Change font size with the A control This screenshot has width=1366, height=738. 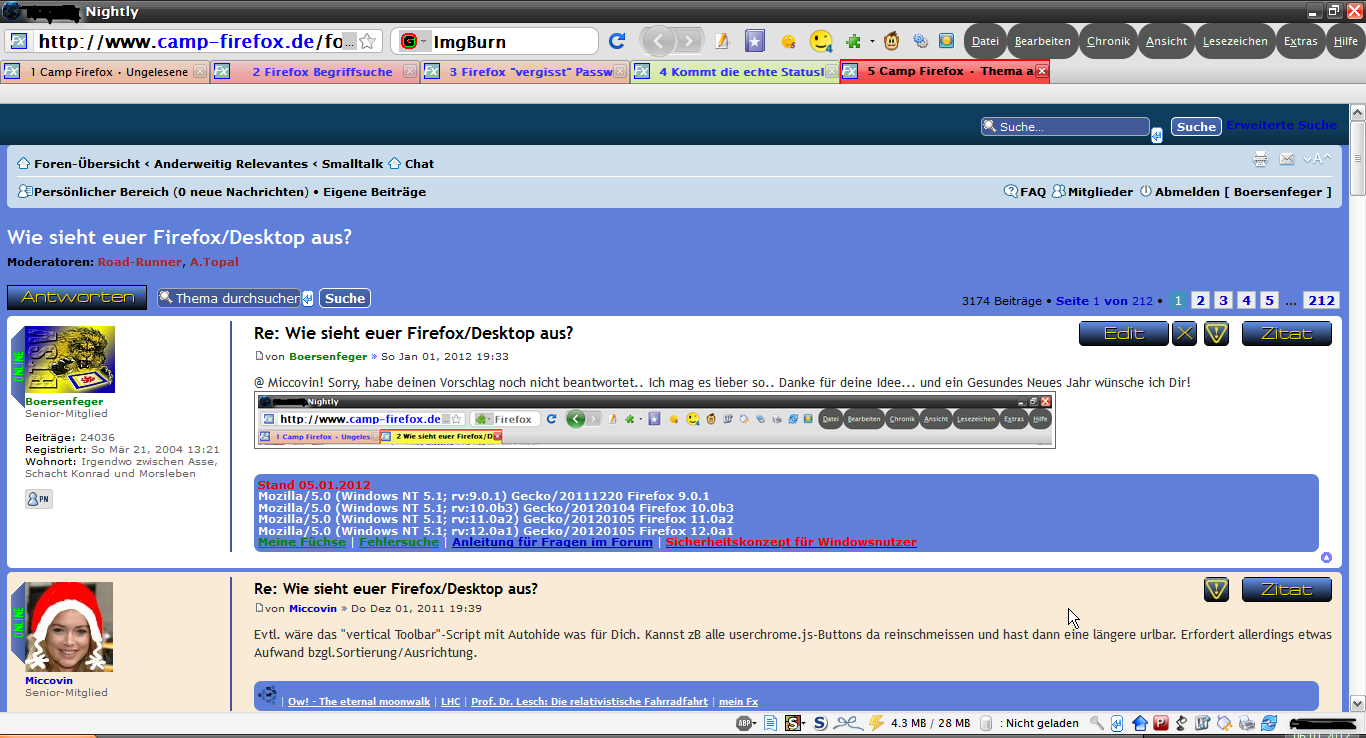1319,159
